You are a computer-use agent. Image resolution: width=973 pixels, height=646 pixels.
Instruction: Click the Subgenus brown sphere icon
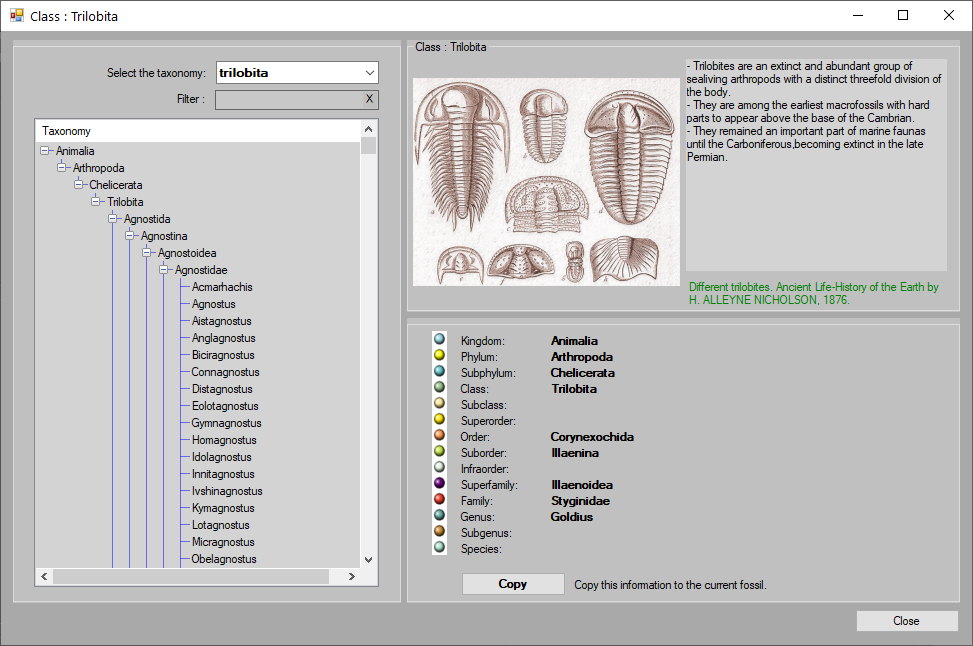[439, 531]
